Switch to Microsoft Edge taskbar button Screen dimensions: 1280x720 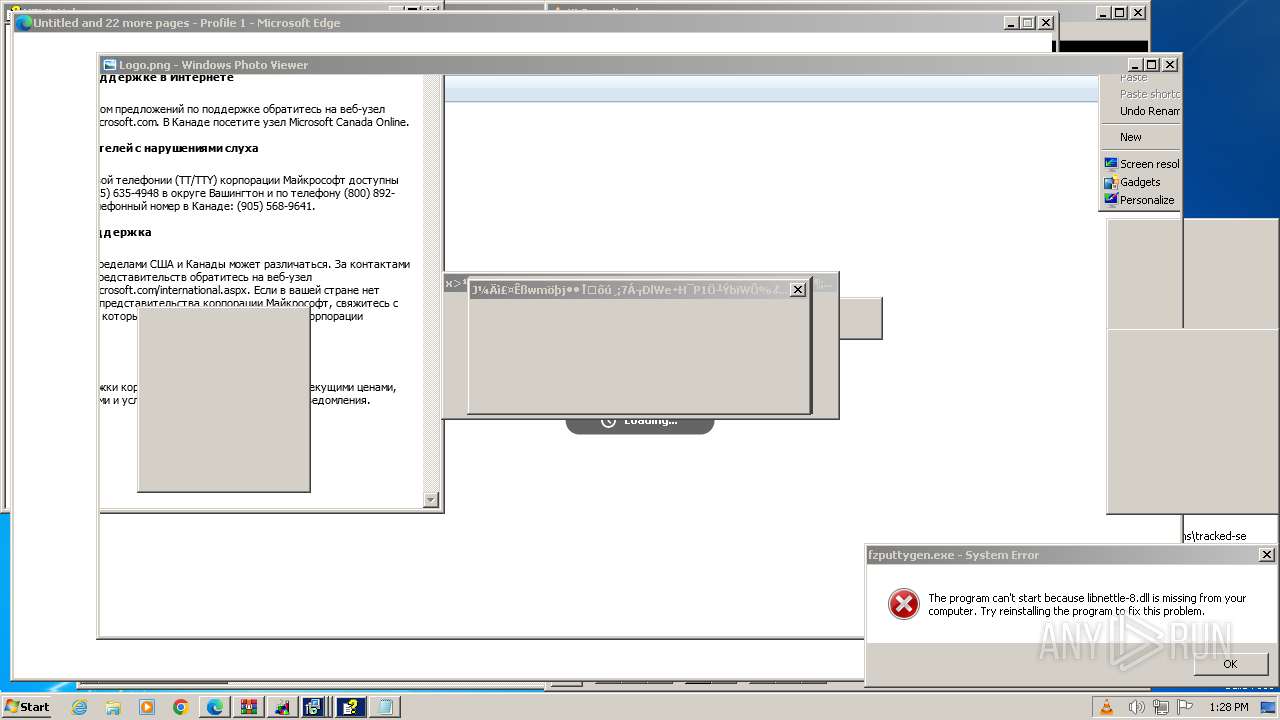(215, 707)
